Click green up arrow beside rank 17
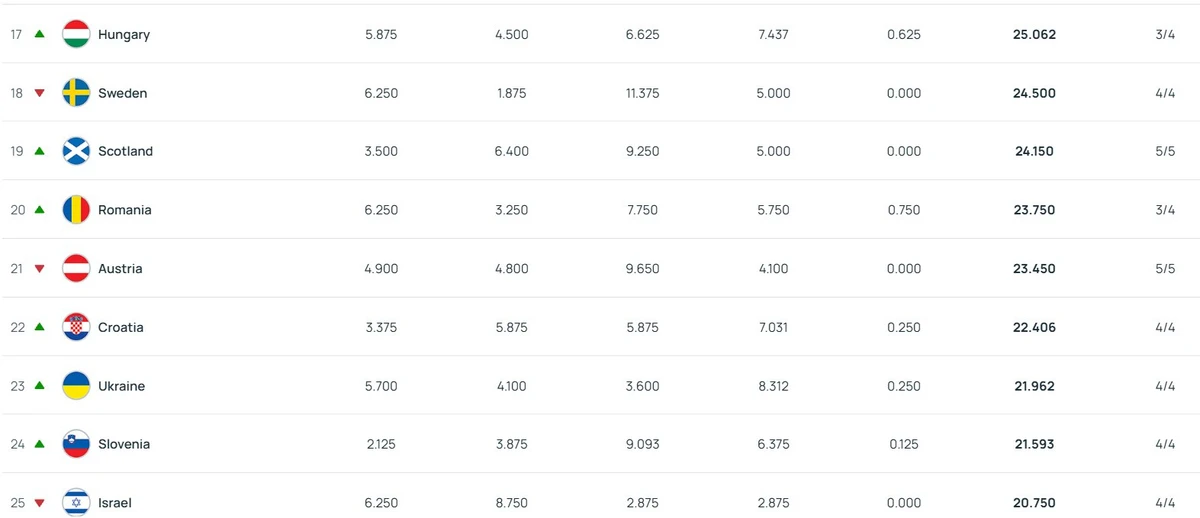Viewport: 1200px width, 518px height. click(x=40, y=34)
